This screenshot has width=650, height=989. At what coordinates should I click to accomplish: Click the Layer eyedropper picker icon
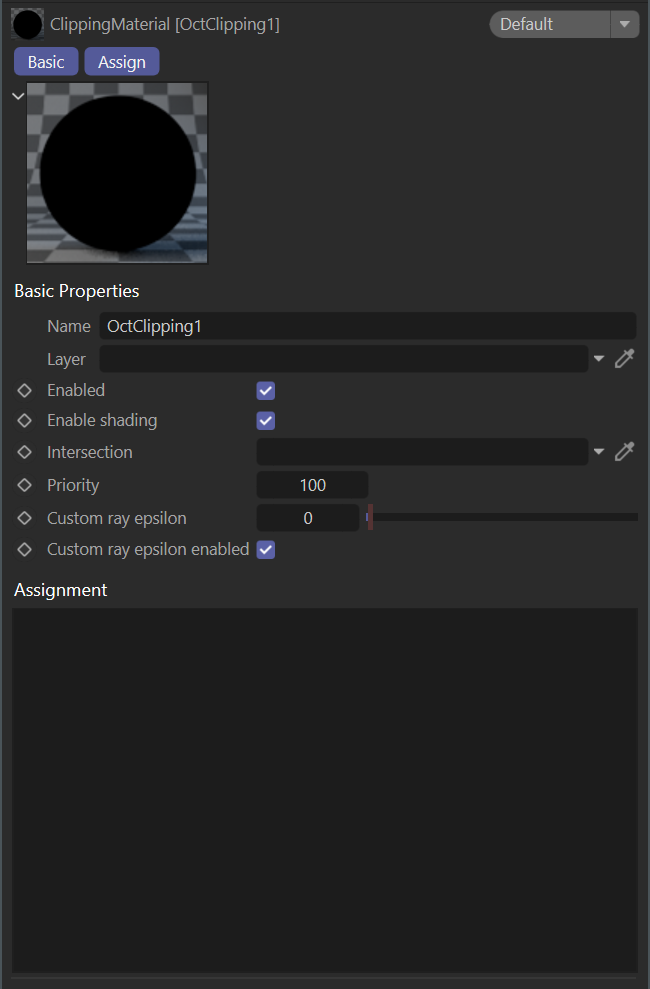click(625, 359)
